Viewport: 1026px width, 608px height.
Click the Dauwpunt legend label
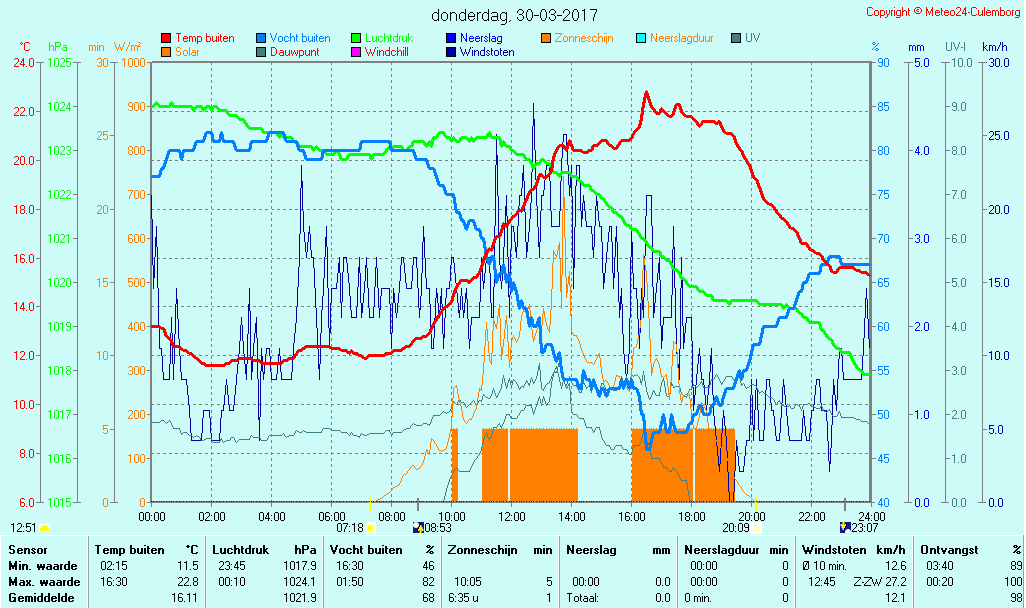(x=294, y=52)
